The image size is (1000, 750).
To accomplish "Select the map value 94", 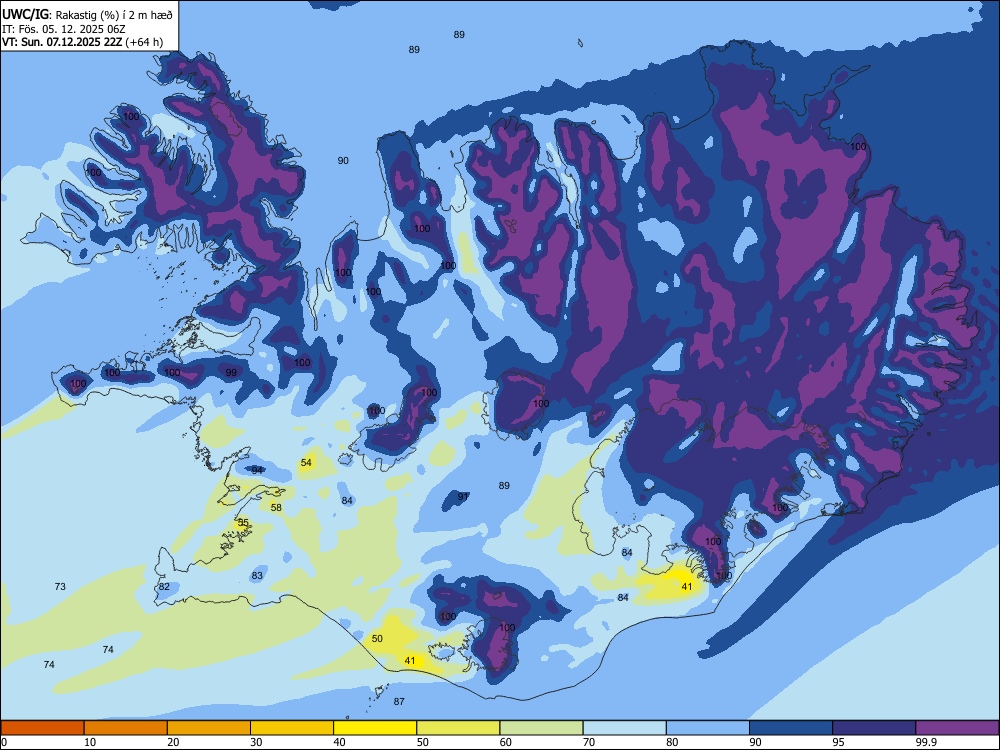I will 257,470.
